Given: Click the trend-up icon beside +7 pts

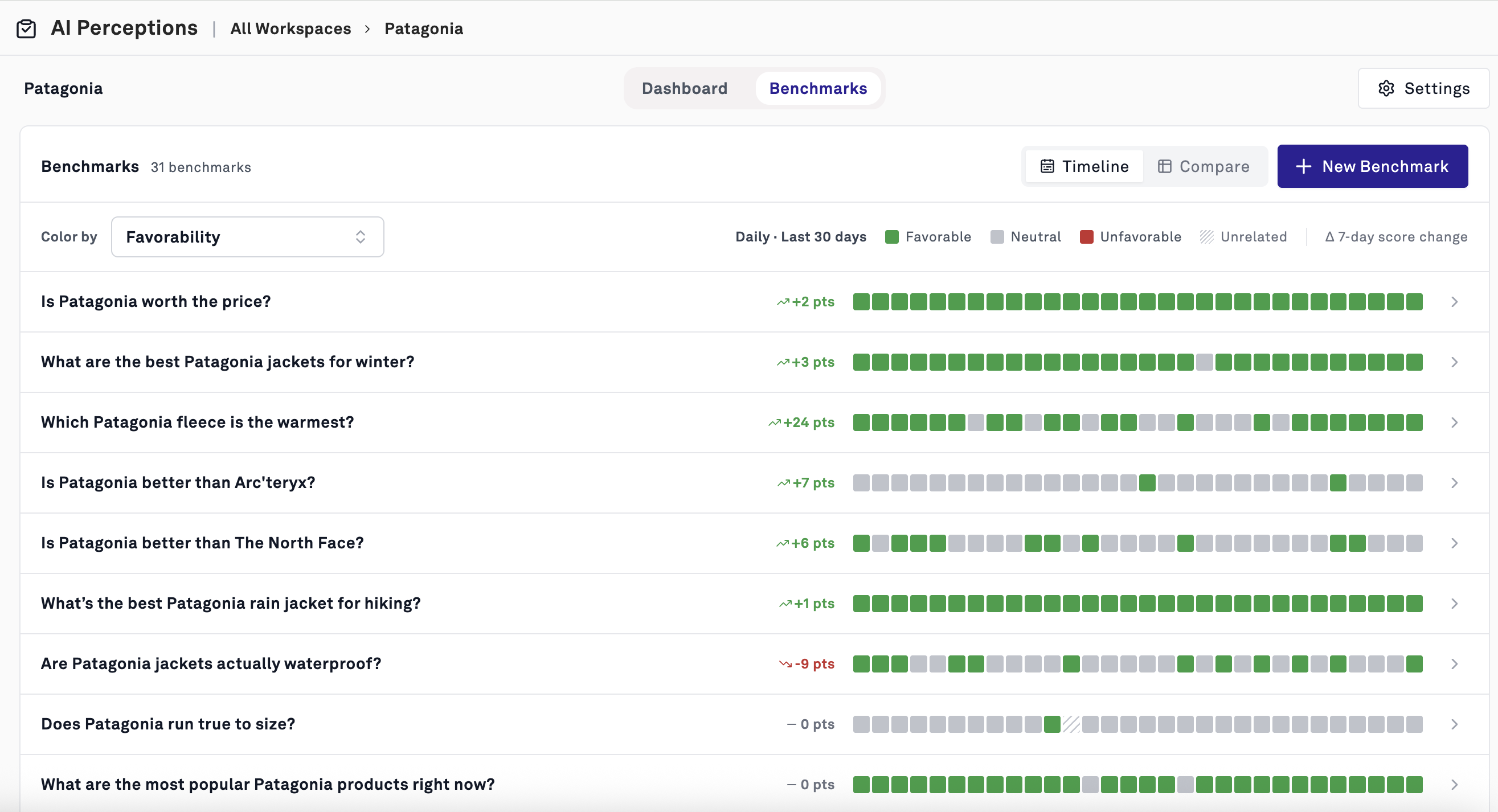Looking at the screenshot, I should [x=783, y=483].
